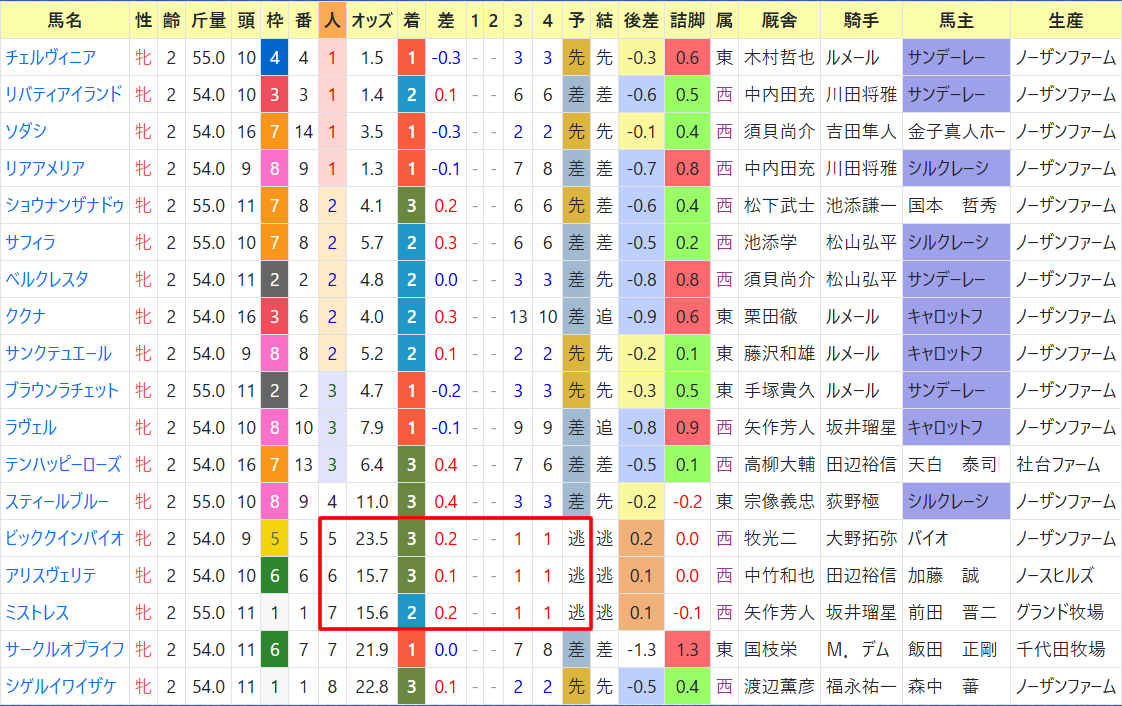1122x706 pixels.
Task: Click white frame badge 1 in ミストレス row
Action: [275, 613]
